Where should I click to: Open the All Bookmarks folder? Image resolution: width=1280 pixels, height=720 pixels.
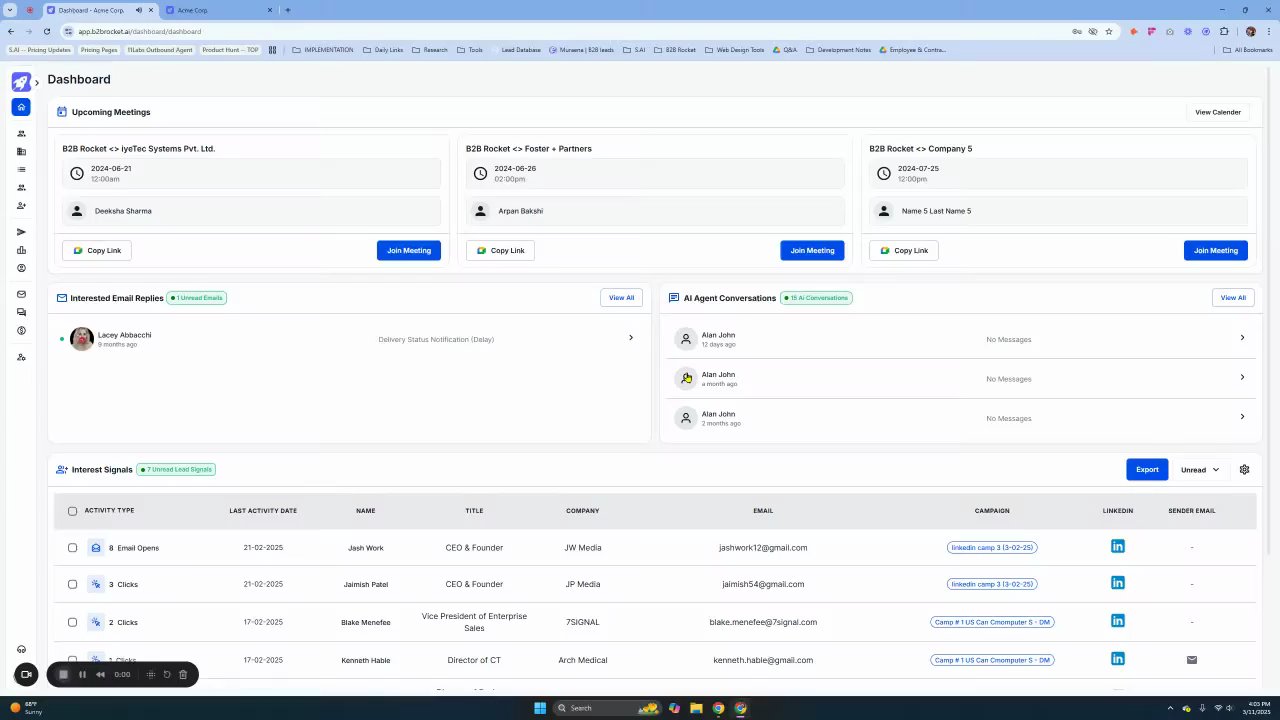point(1247,50)
